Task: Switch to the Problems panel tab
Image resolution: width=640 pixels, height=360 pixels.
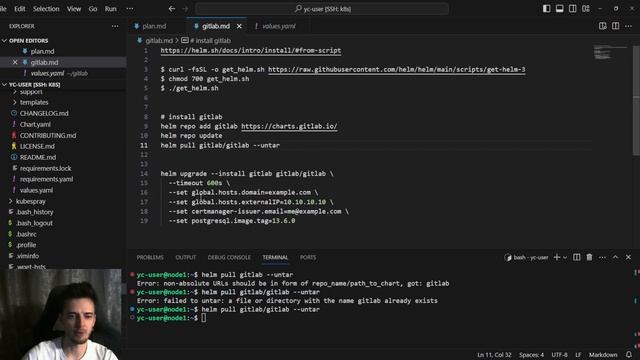Action: coord(150,258)
